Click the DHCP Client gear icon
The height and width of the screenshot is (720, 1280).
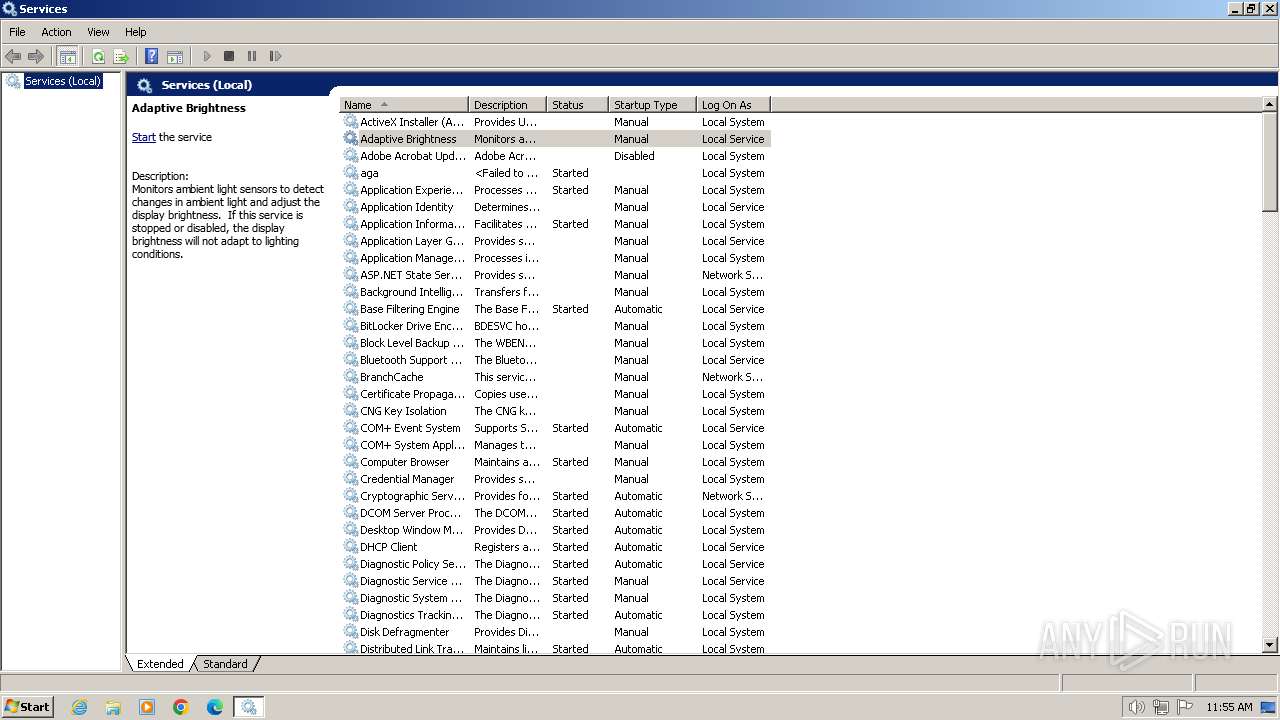tap(351, 547)
